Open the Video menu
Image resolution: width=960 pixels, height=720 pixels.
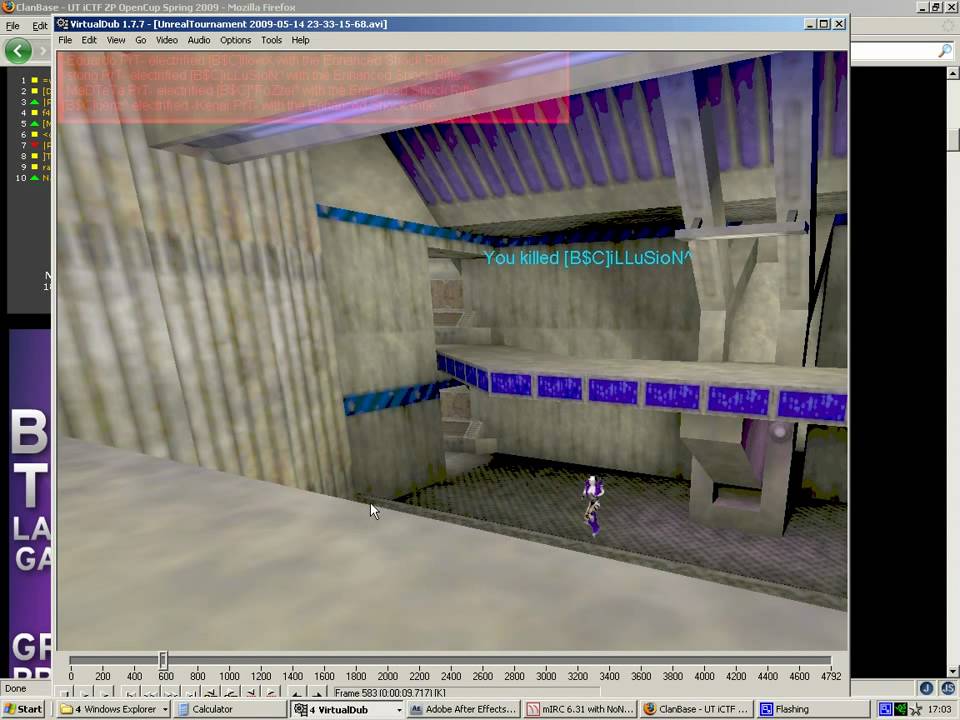167,40
